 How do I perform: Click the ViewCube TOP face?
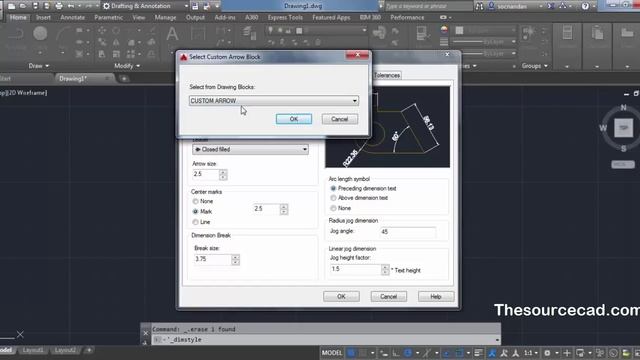(623, 128)
